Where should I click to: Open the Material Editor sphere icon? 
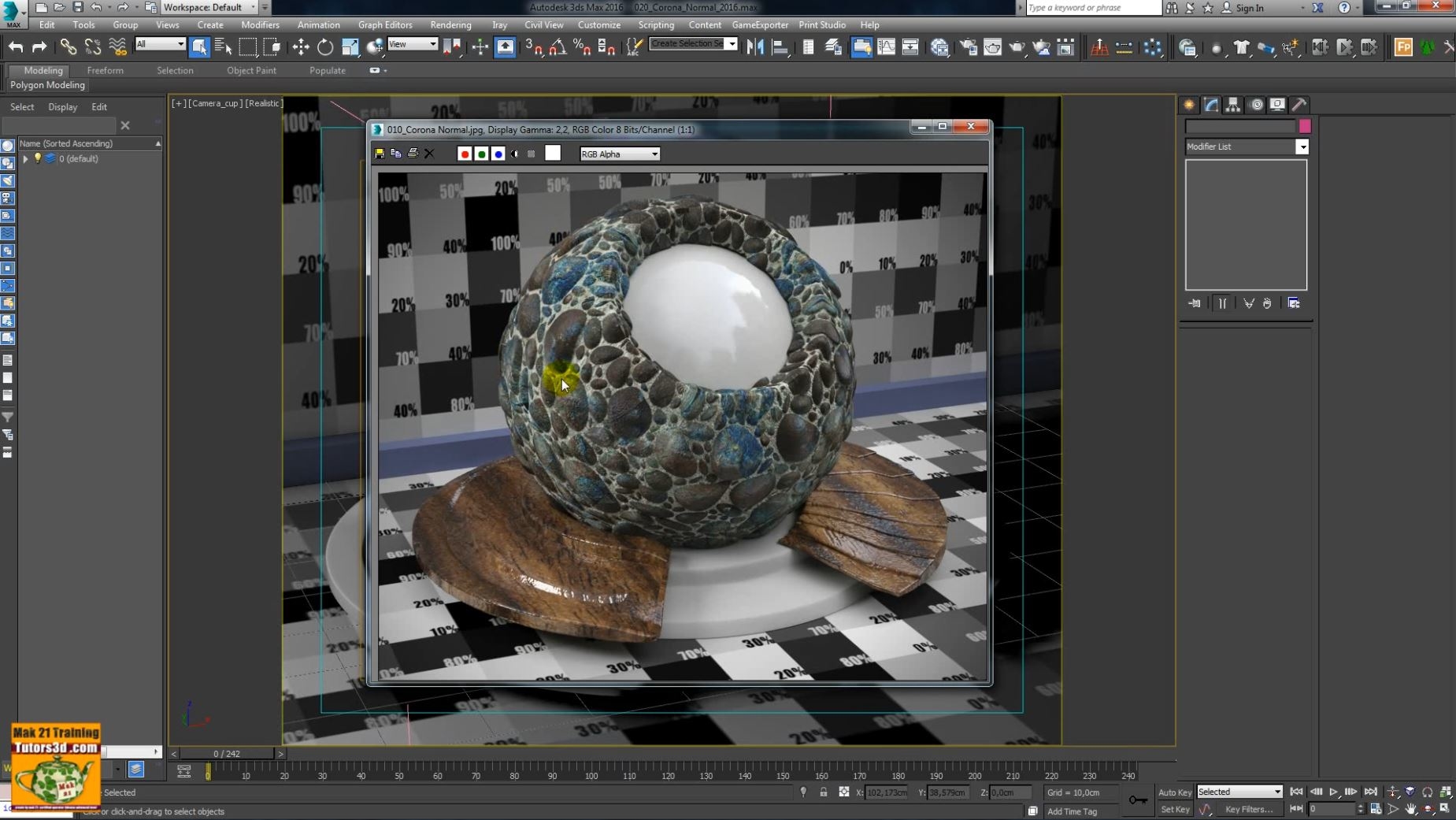coord(939,47)
